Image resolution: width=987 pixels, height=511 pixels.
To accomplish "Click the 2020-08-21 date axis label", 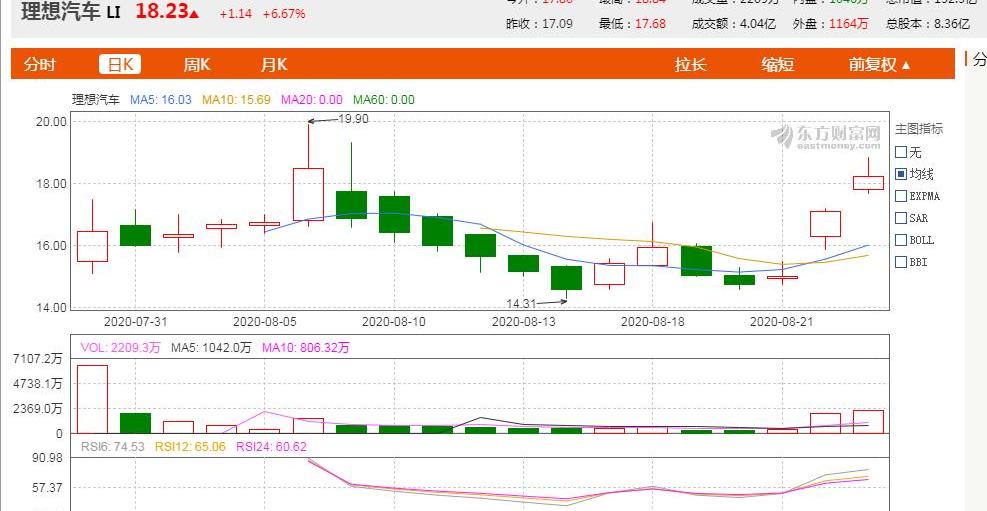I will [x=782, y=321].
